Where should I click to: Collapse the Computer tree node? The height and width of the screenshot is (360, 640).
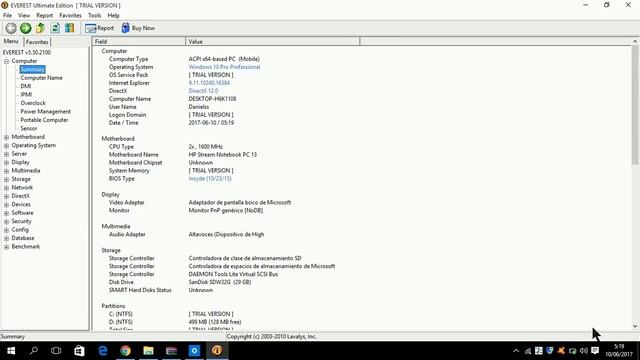coord(7,61)
